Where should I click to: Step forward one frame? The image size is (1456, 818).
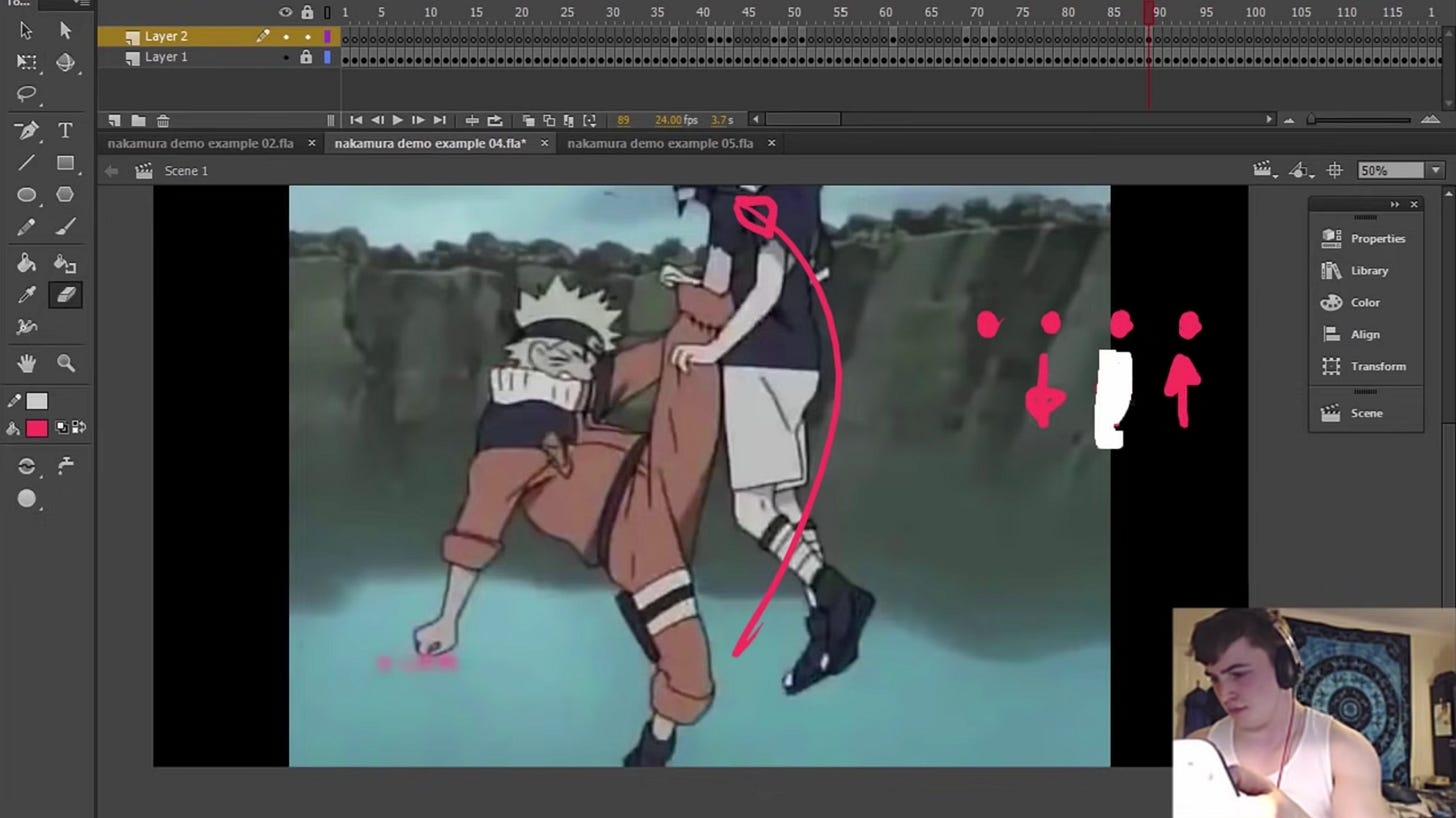[x=418, y=120]
